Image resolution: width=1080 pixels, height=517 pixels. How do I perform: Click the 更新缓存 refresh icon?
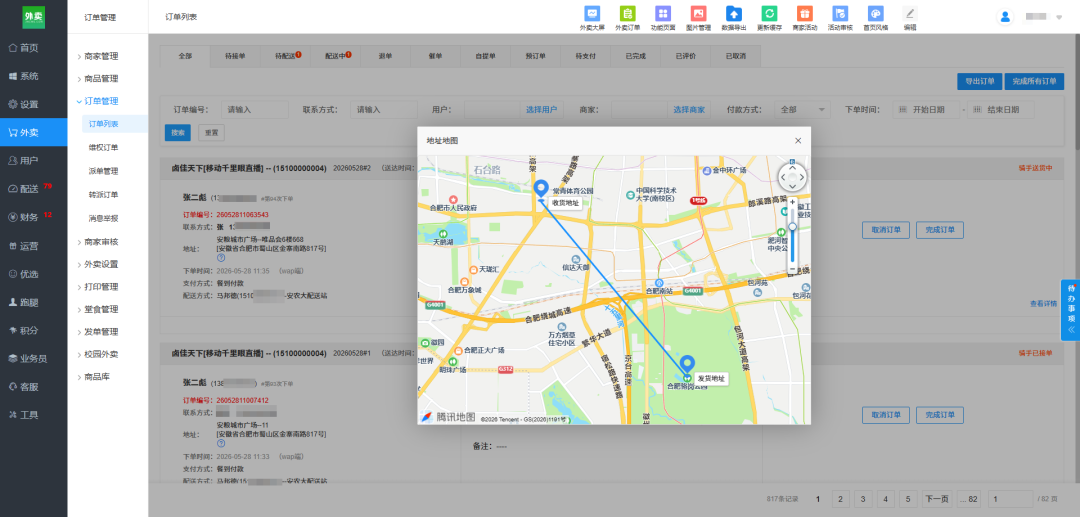coord(769,13)
